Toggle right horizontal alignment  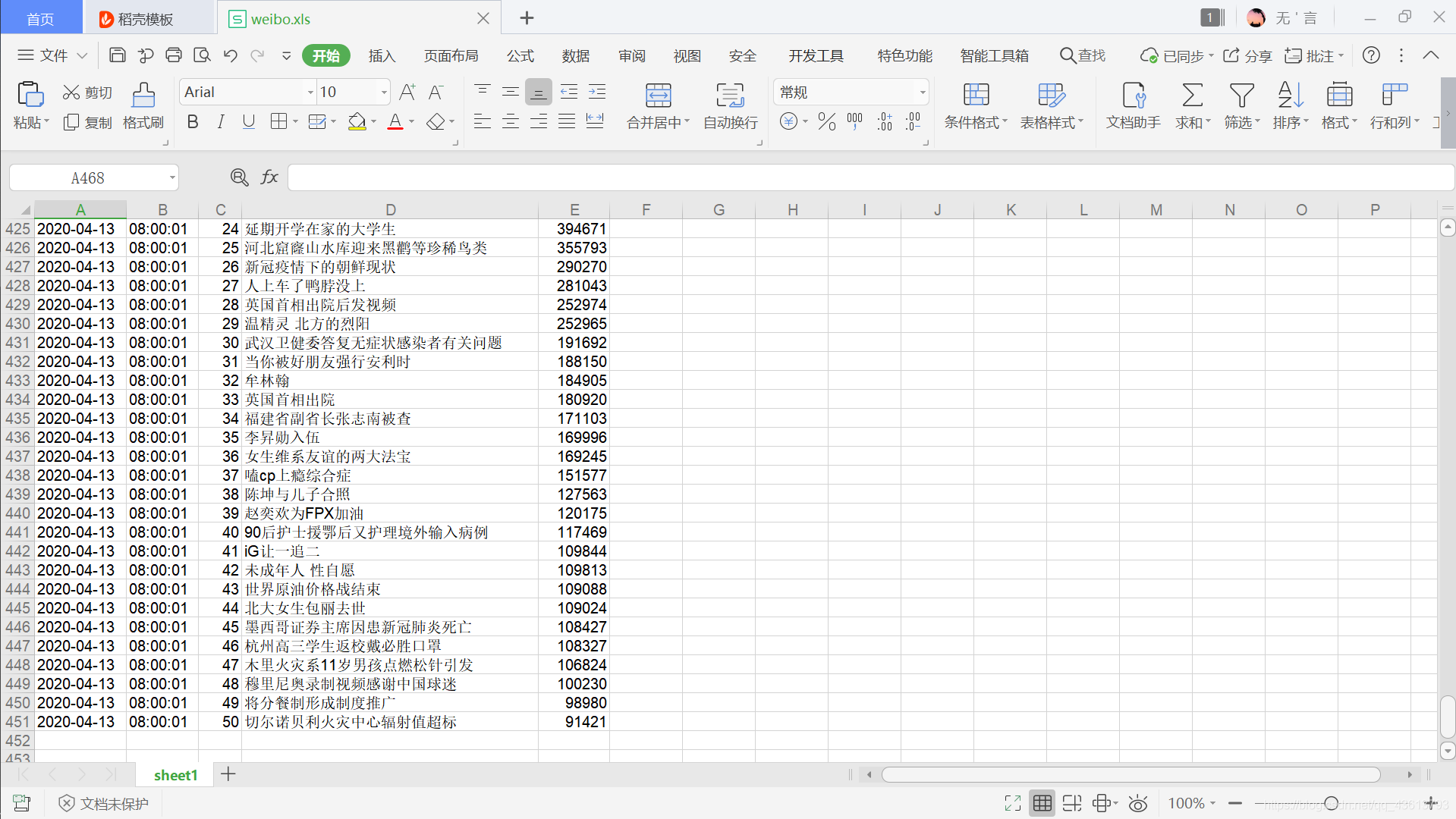539,121
